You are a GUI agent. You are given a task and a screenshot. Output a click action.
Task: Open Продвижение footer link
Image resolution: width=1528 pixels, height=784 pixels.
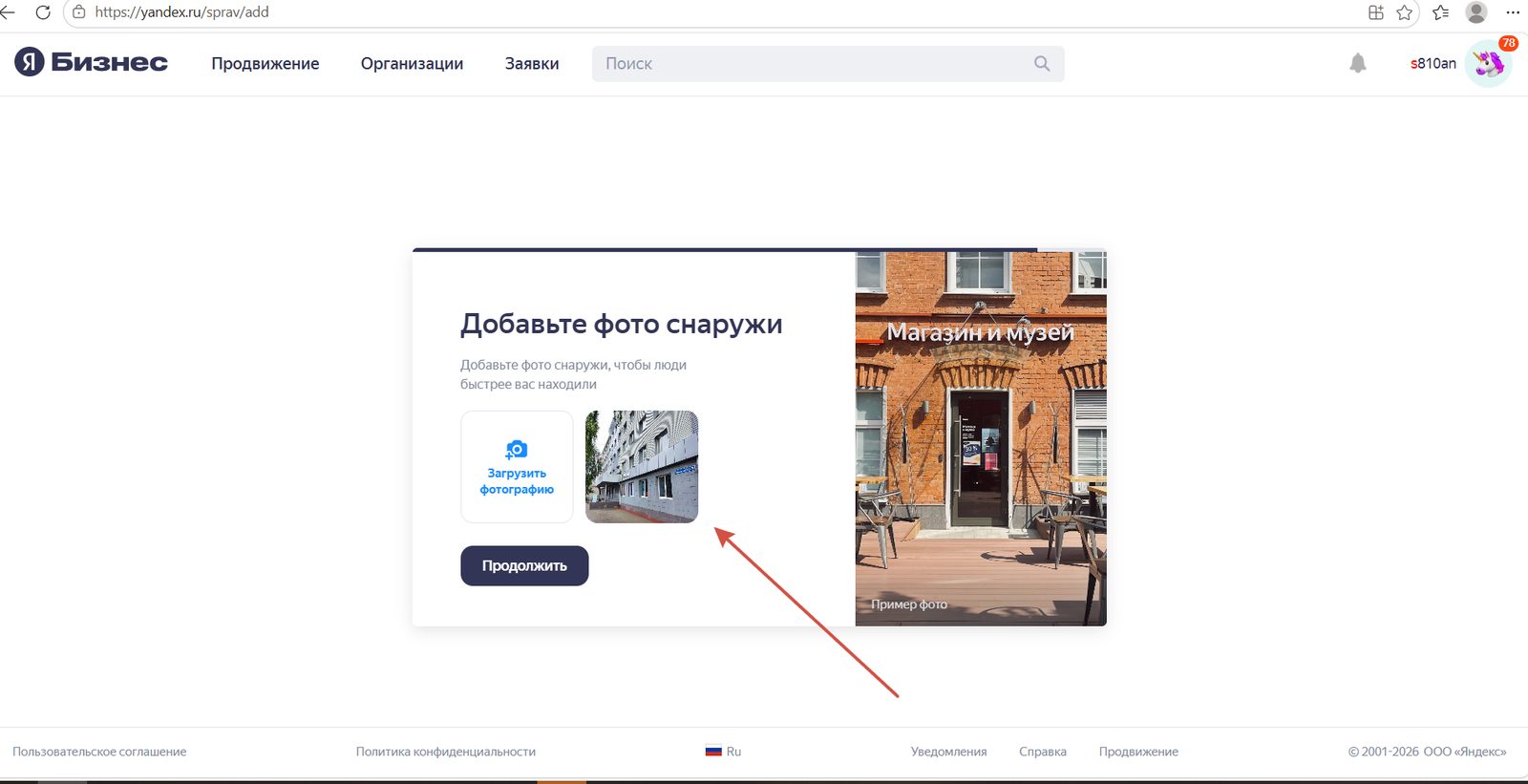click(x=1138, y=752)
